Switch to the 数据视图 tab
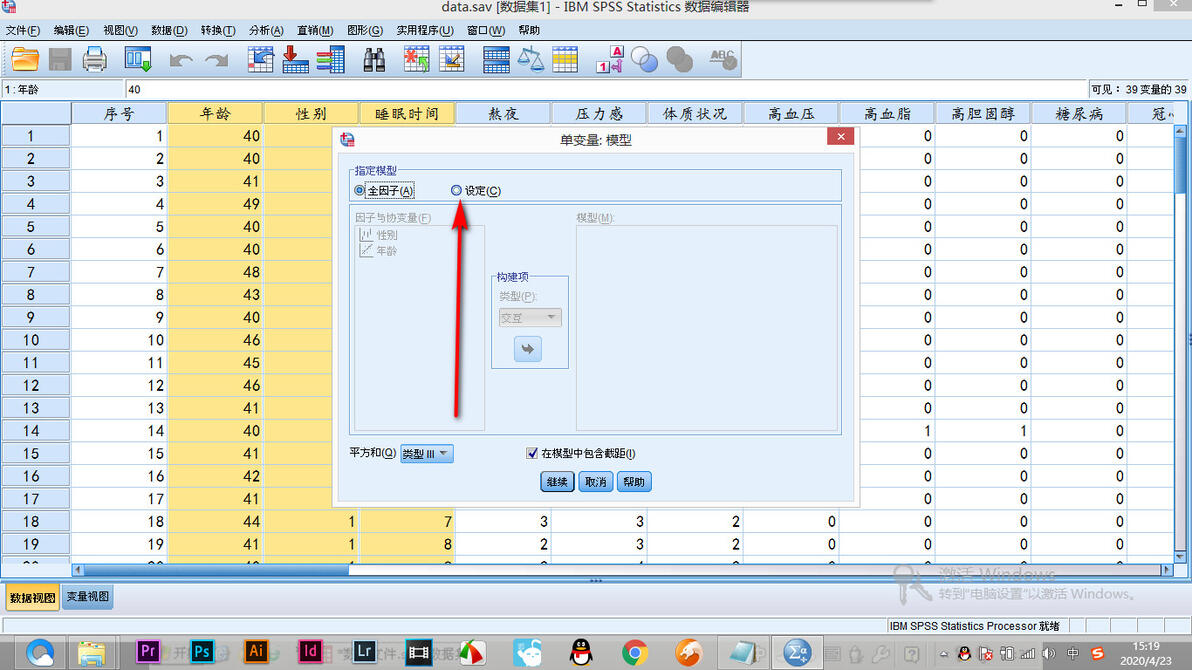This screenshot has width=1192, height=670. click(33, 598)
